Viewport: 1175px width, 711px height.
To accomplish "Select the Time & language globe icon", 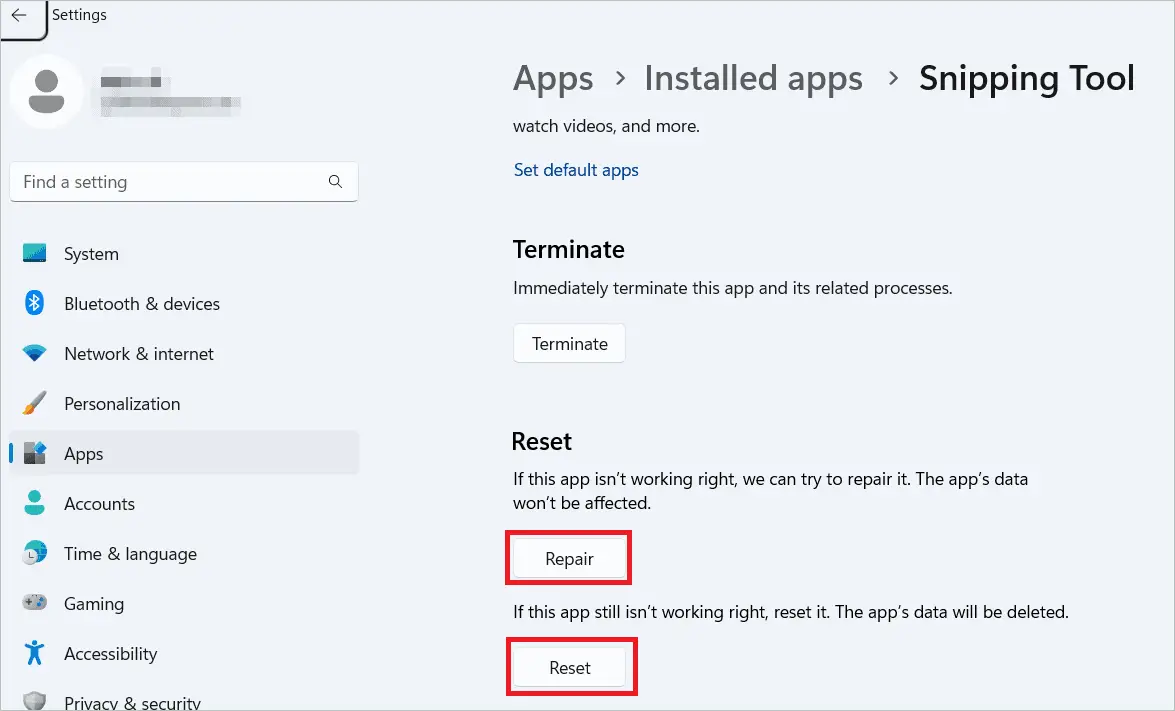I will (34, 553).
